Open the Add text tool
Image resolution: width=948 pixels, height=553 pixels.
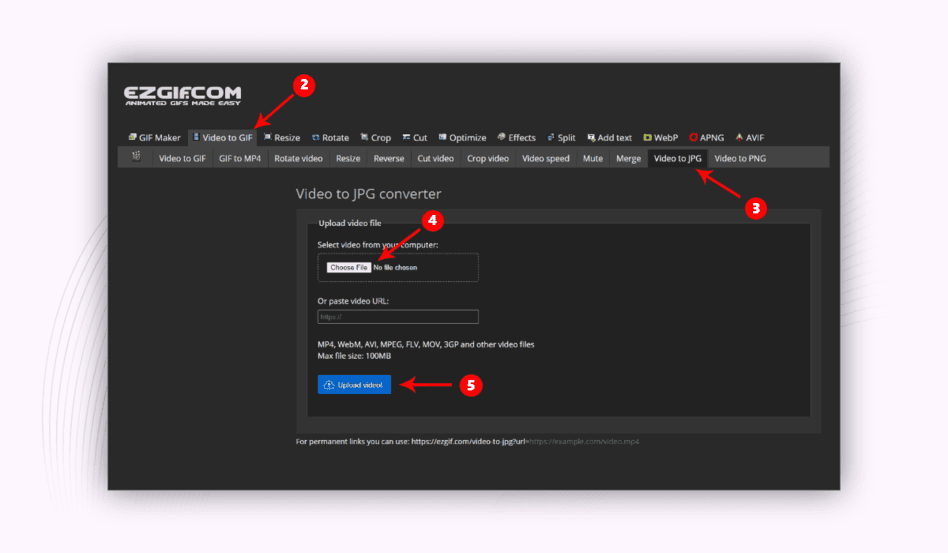(609, 138)
